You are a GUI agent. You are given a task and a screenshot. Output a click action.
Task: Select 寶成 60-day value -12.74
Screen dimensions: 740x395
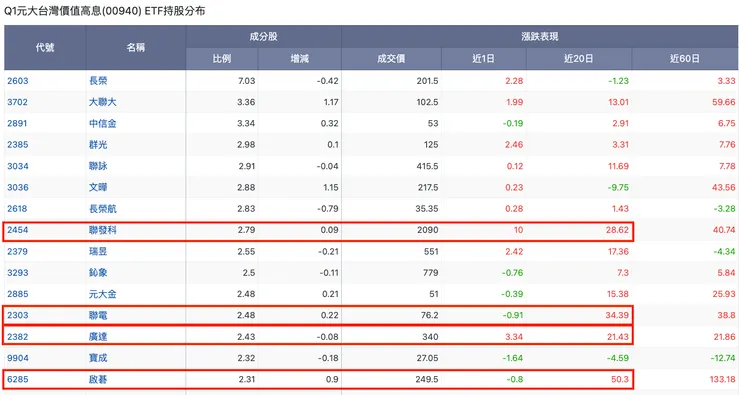point(723,358)
